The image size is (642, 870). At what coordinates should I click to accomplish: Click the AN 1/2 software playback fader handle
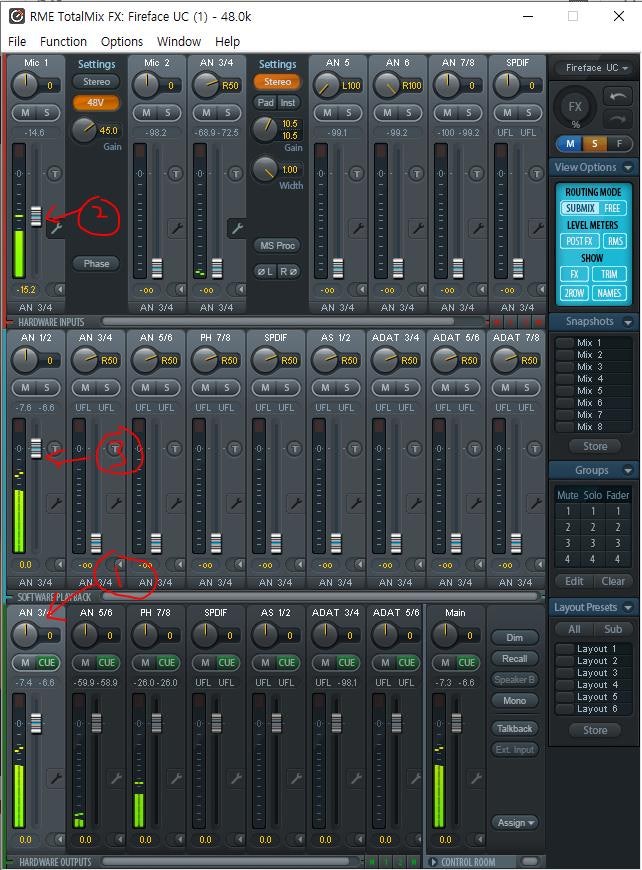(x=36, y=448)
